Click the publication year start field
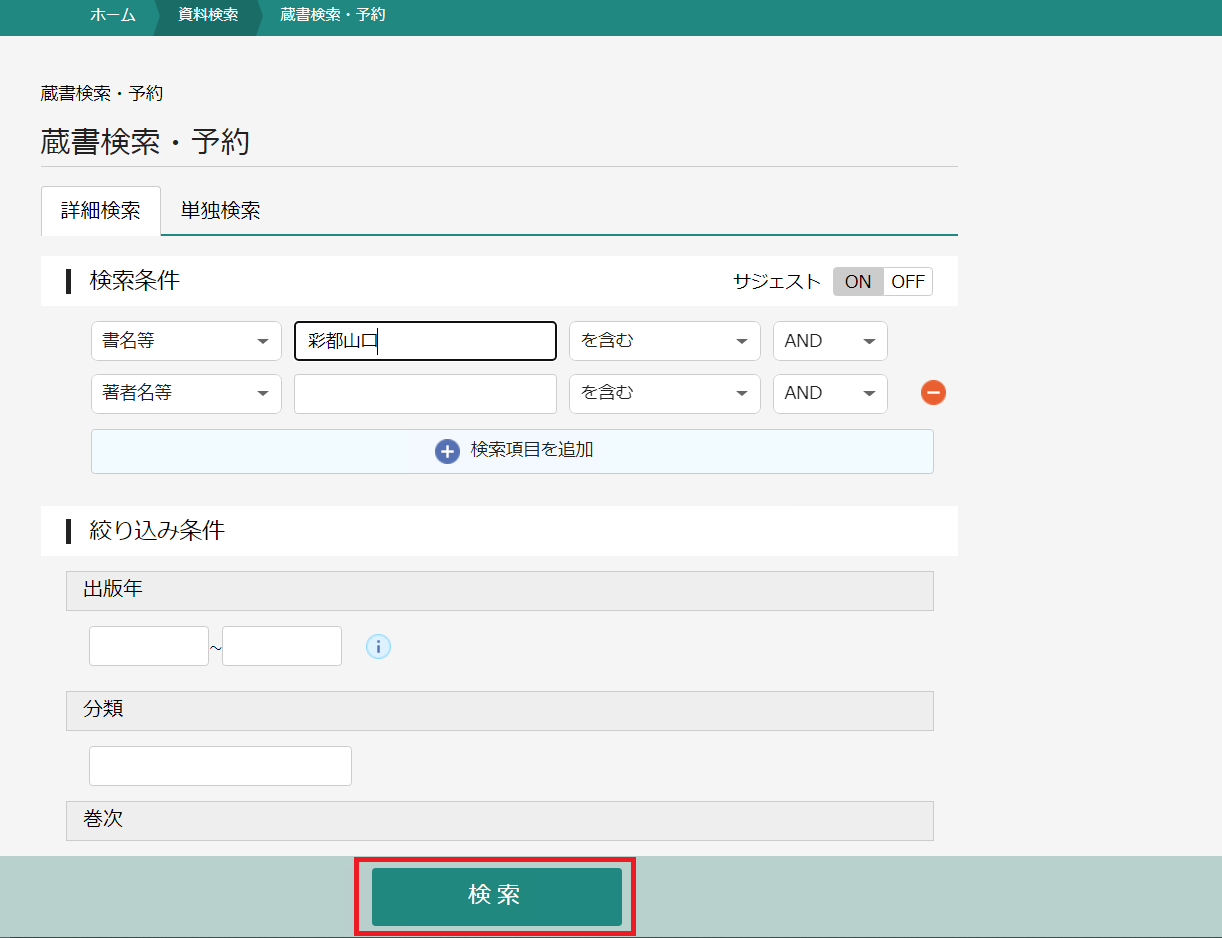Viewport: 1222px width, 938px height. 148,646
